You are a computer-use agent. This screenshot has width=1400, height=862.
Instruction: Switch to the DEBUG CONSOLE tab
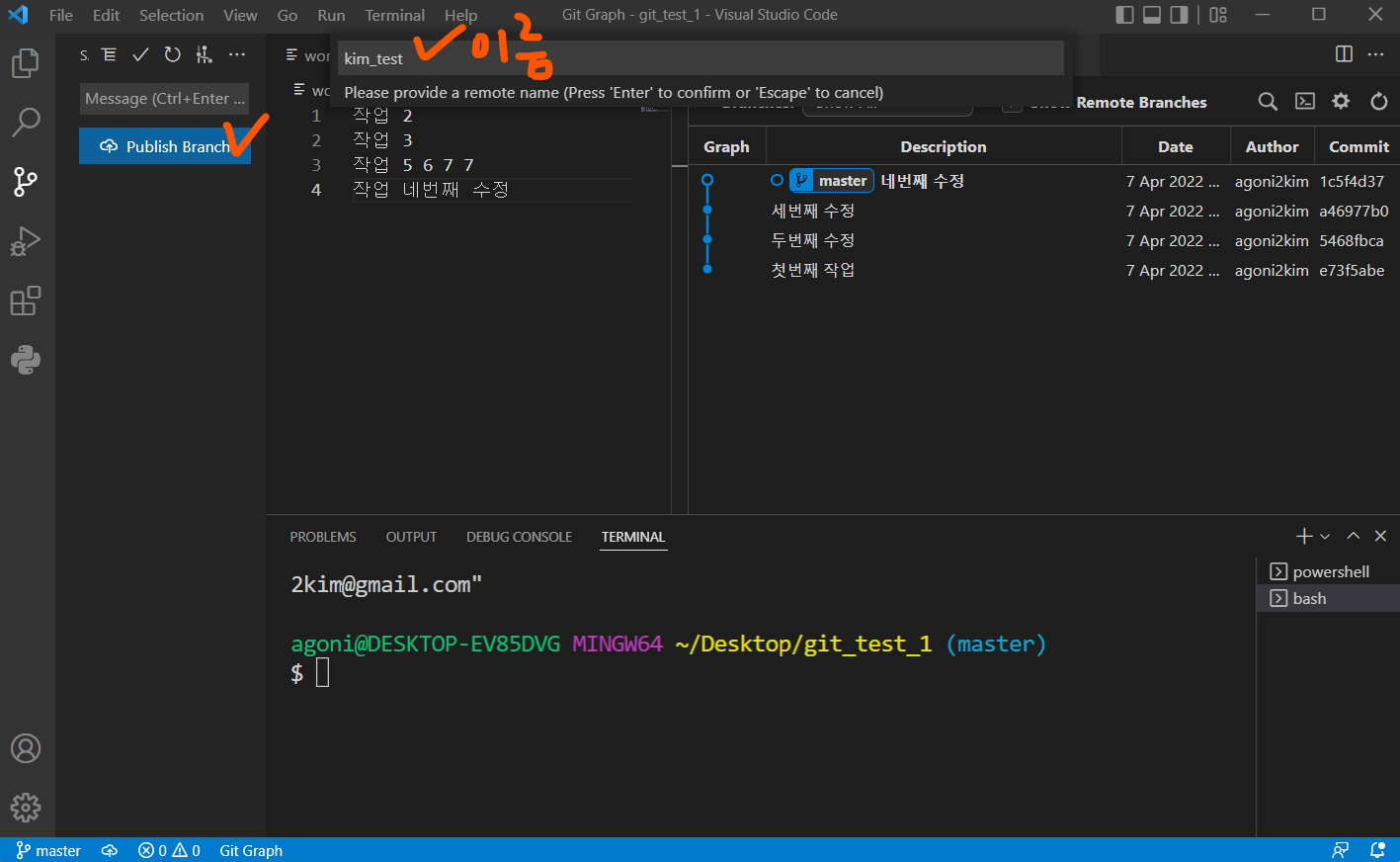tap(519, 537)
